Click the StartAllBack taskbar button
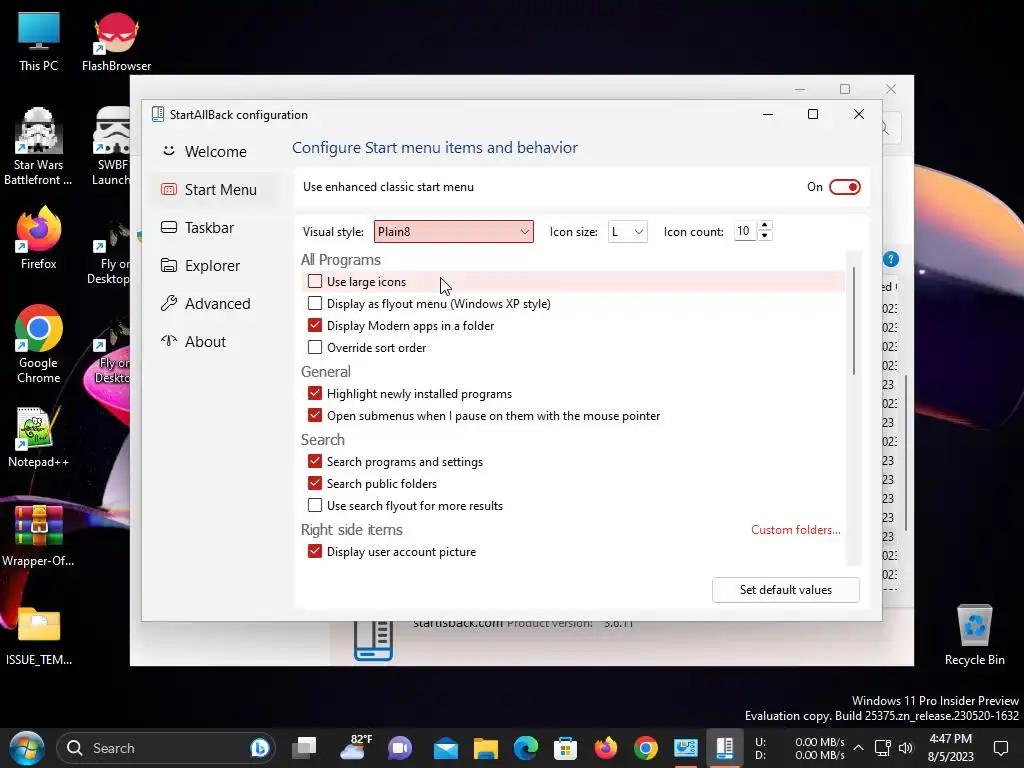 (x=725, y=748)
